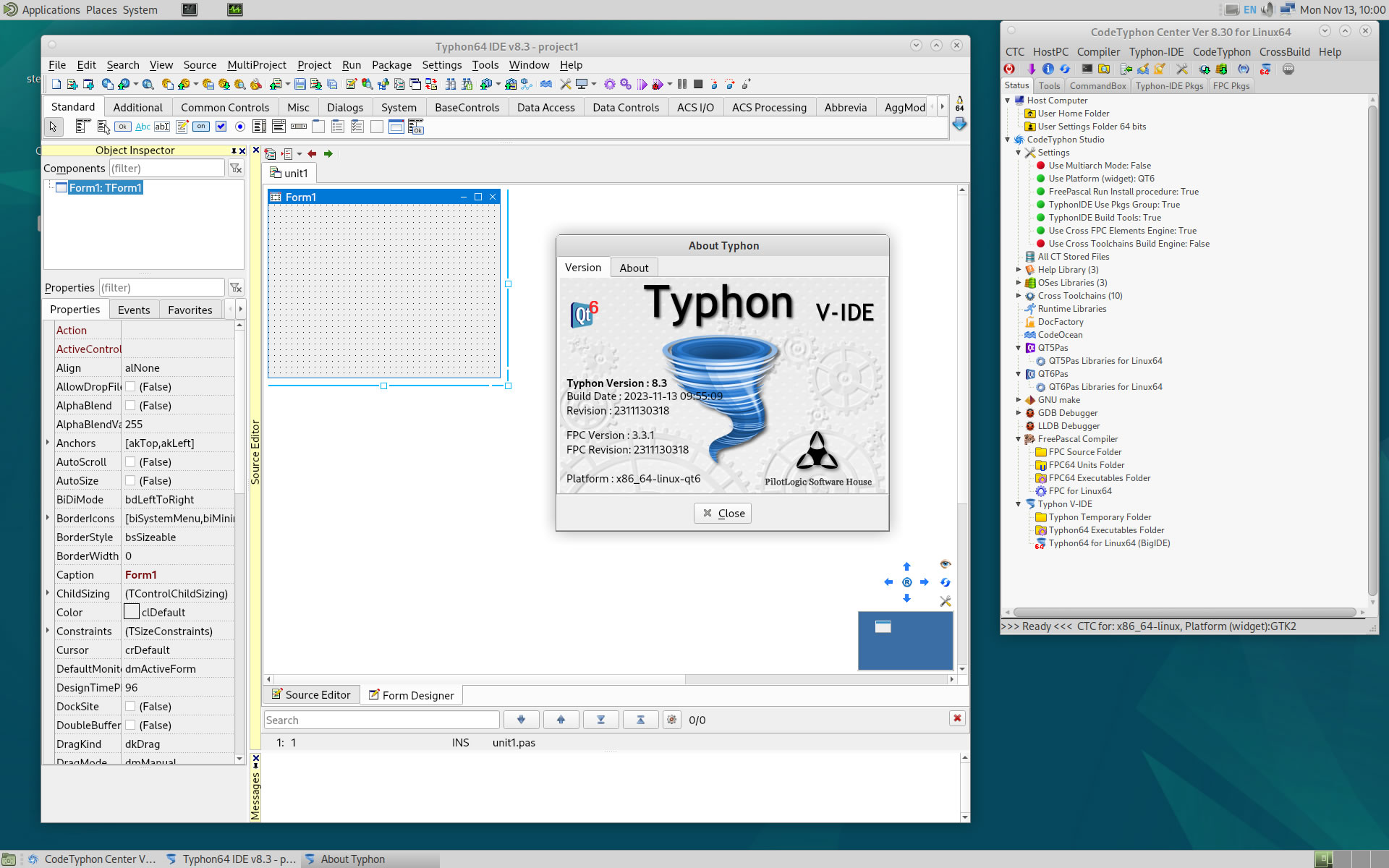Select the TButton 'Ok' component icon

[x=123, y=127]
